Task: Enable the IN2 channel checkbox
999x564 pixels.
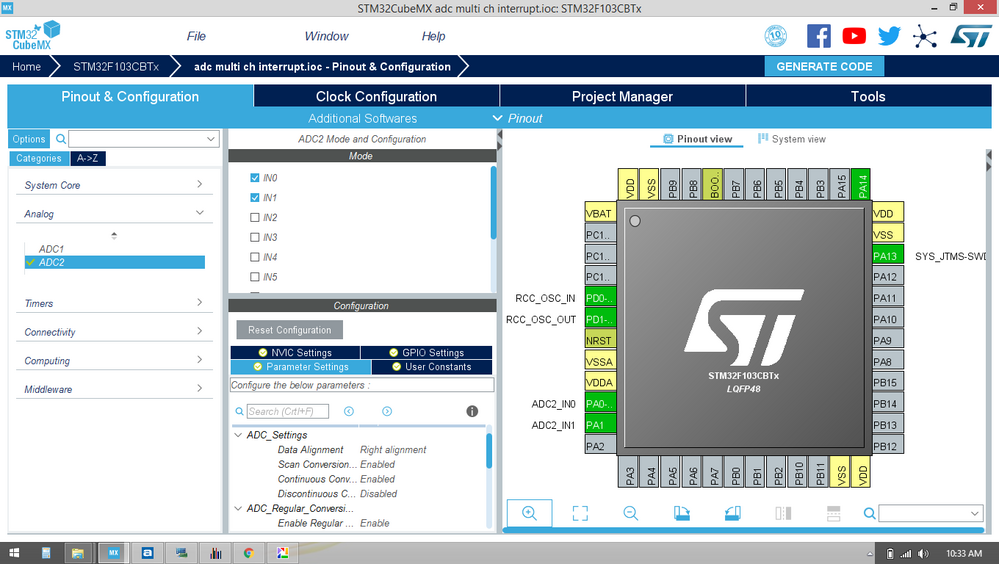Action: [x=255, y=217]
